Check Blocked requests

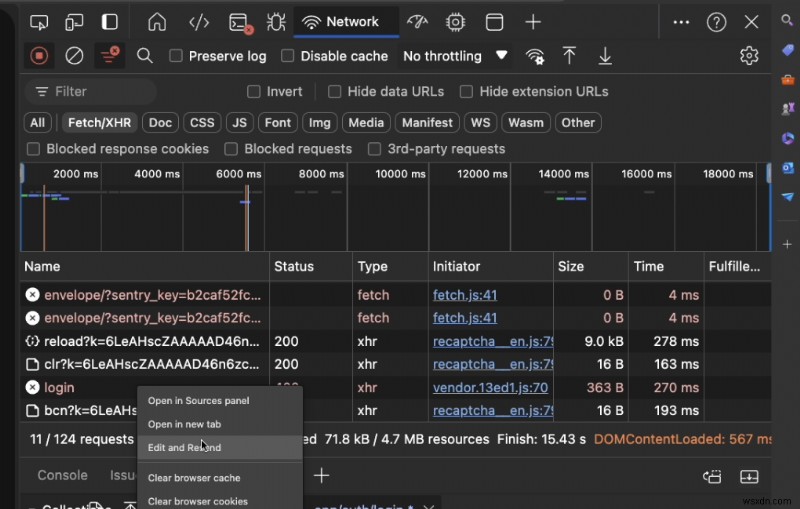click(x=231, y=149)
